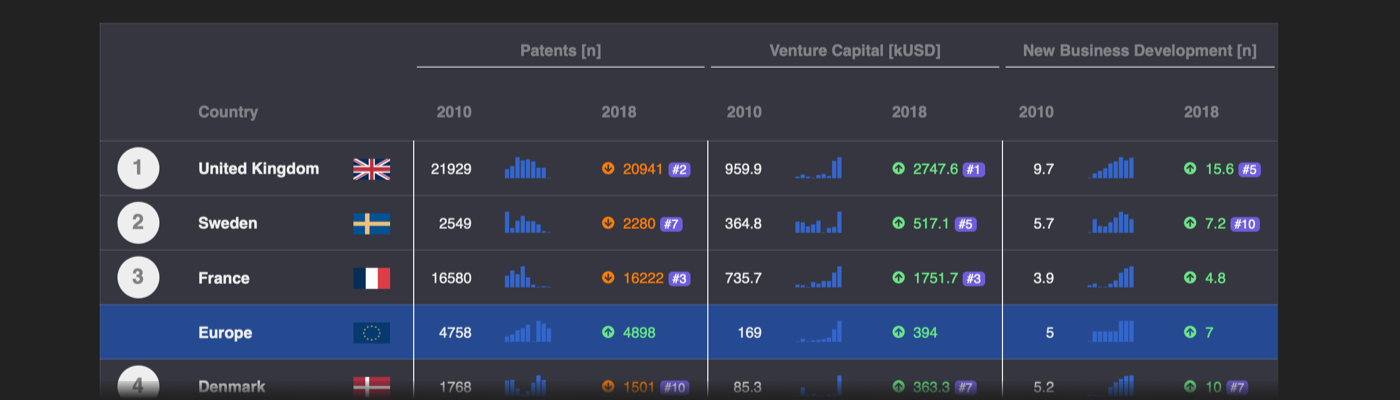Sort by the Patents column group header
This screenshot has height=400, width=1400.
(x=560, y=50)
